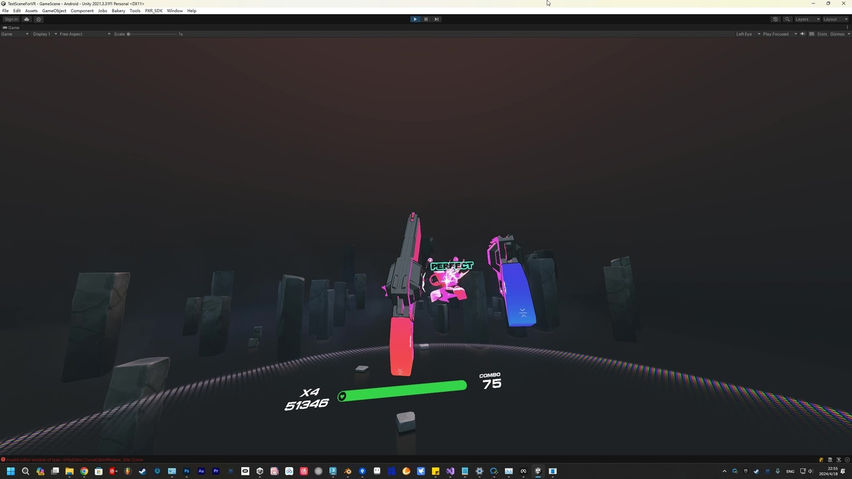Open the Bakery menu
This screenshot has width=852, height=479.
coord(118,11)
